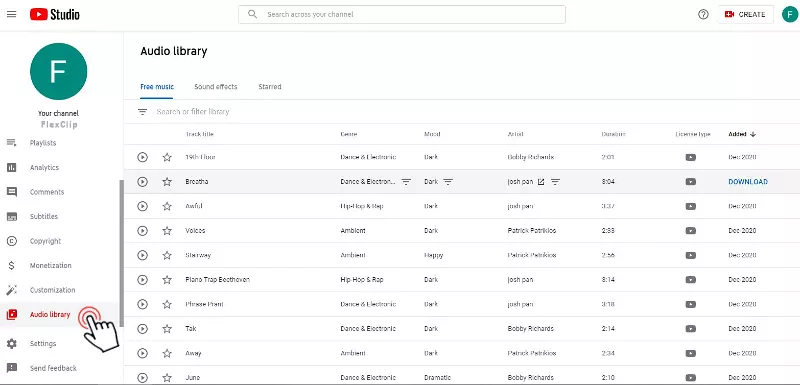The image size is (800, 385).
Task: Click the Duration column header
Action: click(x=613, y=134)
